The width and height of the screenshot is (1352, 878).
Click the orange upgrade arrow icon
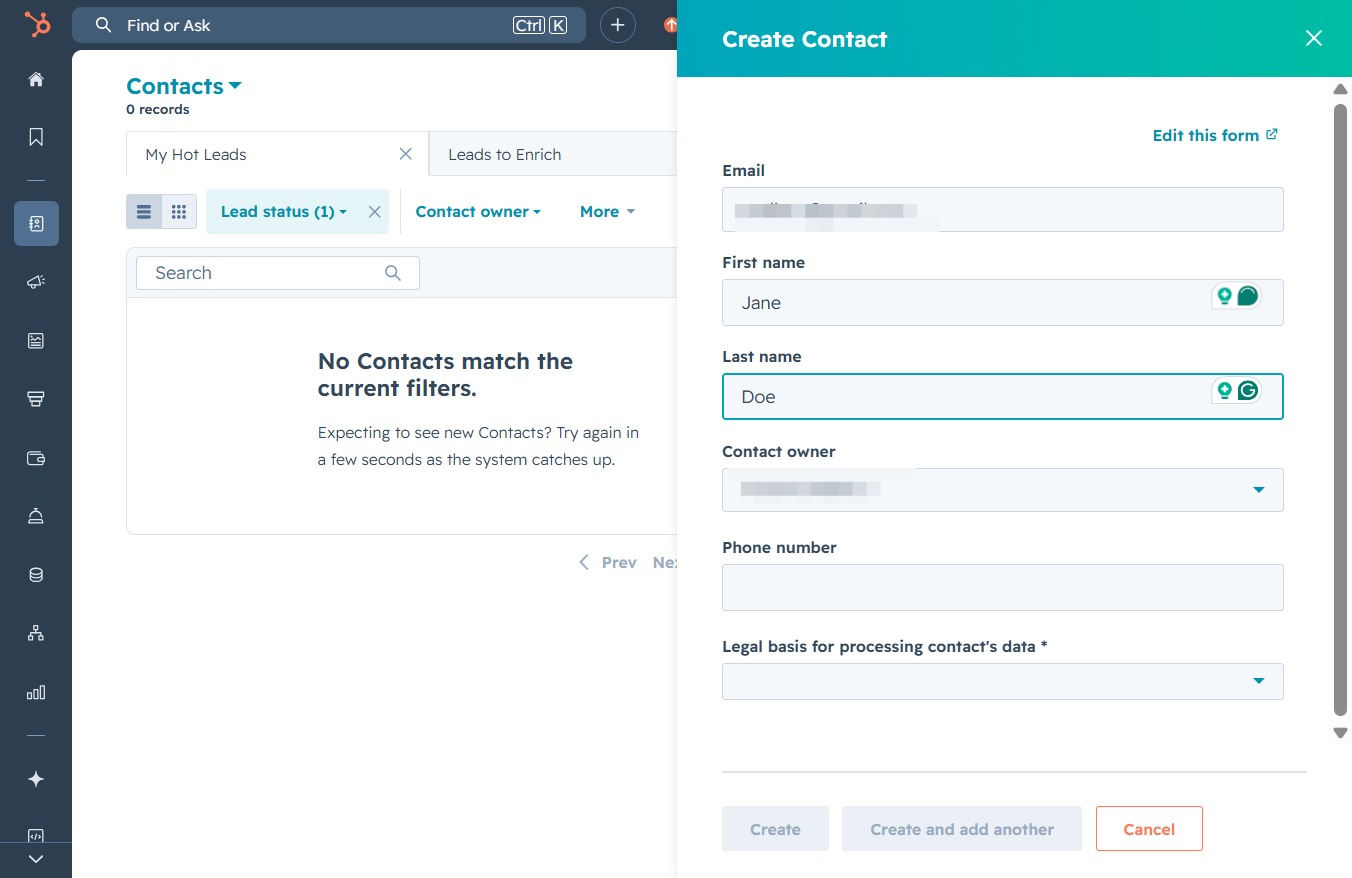coord(671,25)
